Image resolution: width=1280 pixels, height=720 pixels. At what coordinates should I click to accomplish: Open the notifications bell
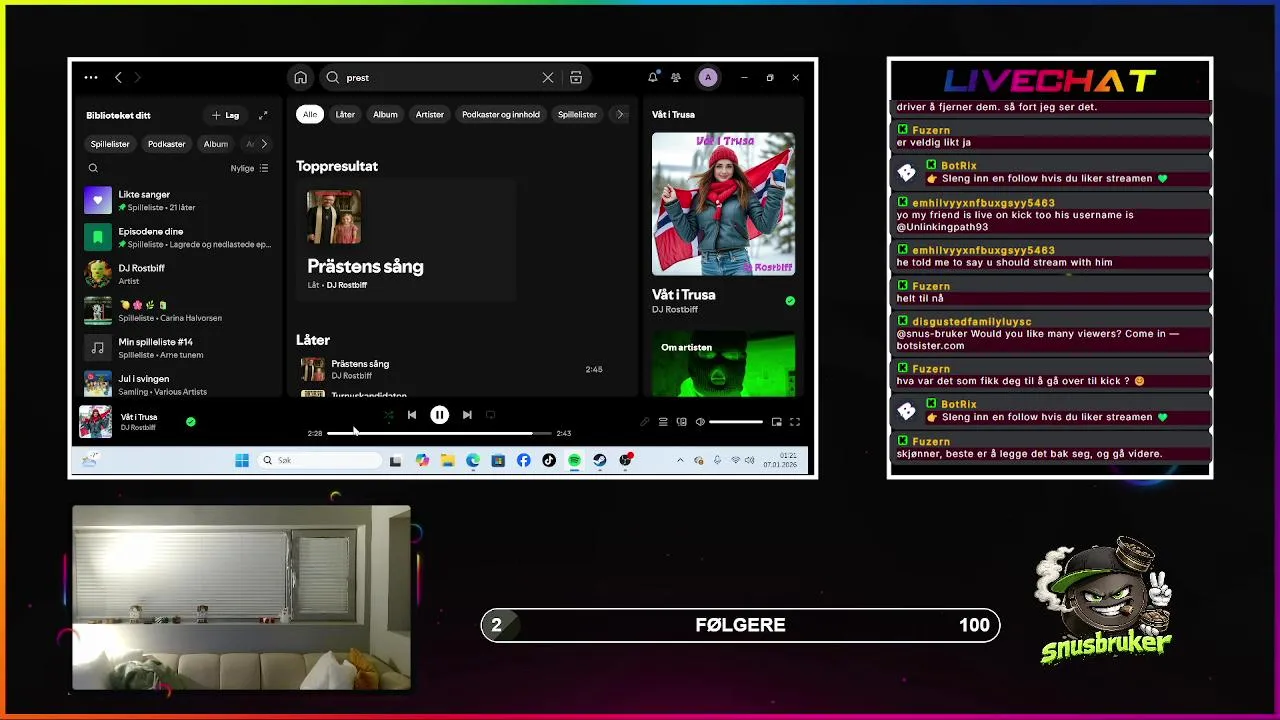(653, 77)
